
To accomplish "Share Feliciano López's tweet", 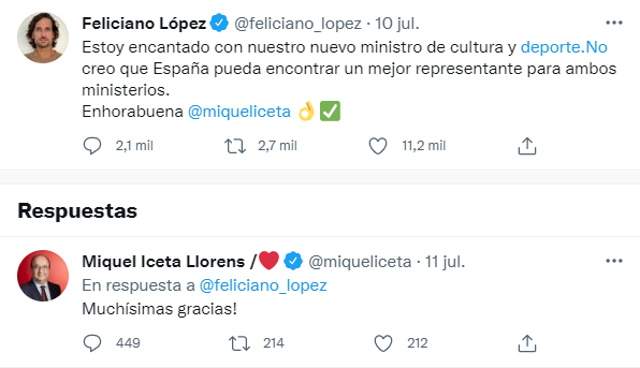I will click(527, 146).
